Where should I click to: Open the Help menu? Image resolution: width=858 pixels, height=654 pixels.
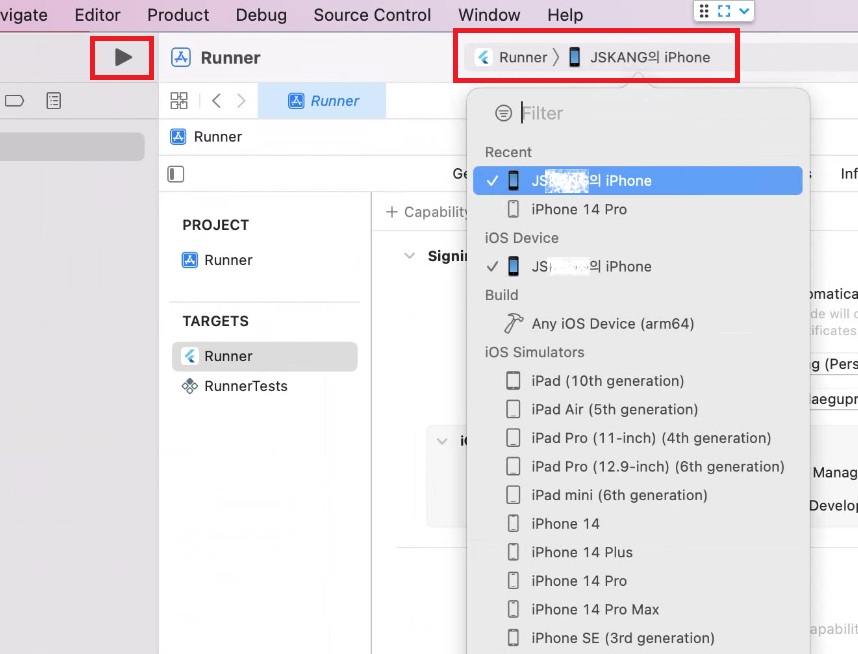(565, 15)
